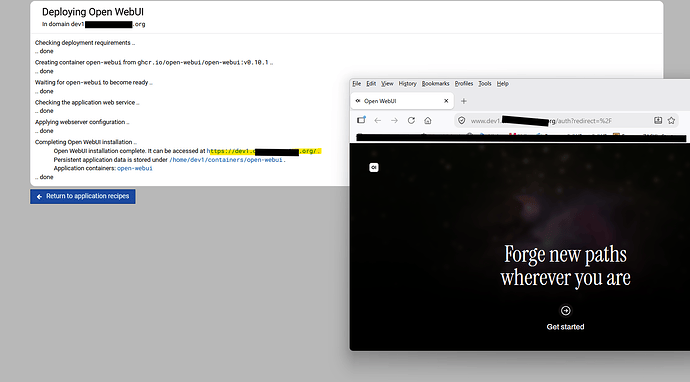Click the Creating container open-webui line
This screenshot has height=382, width=690.
point(154,62)
